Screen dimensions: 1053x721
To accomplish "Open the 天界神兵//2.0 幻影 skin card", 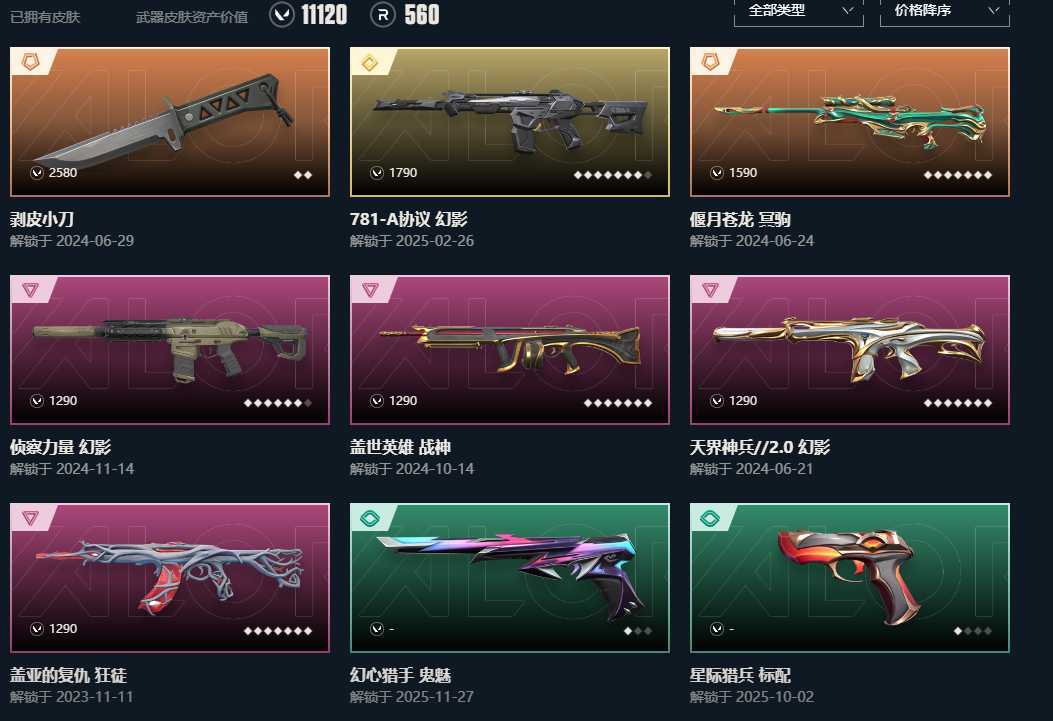I will pos(850,350).
